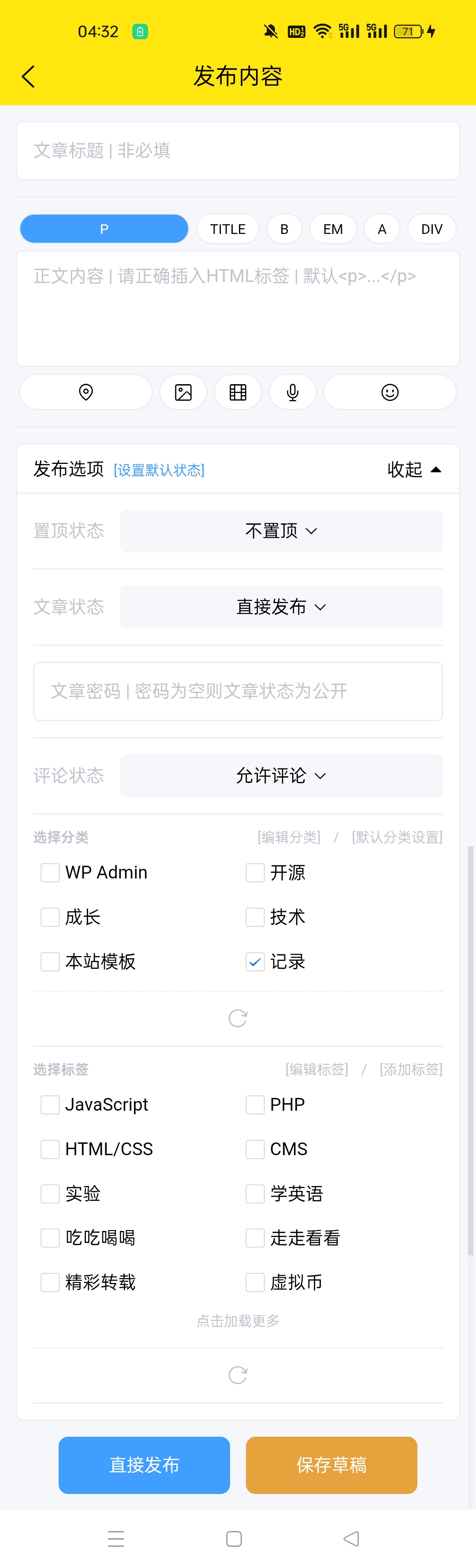Open the [编辑标签] edit tags link

[x=317, y=1069]
